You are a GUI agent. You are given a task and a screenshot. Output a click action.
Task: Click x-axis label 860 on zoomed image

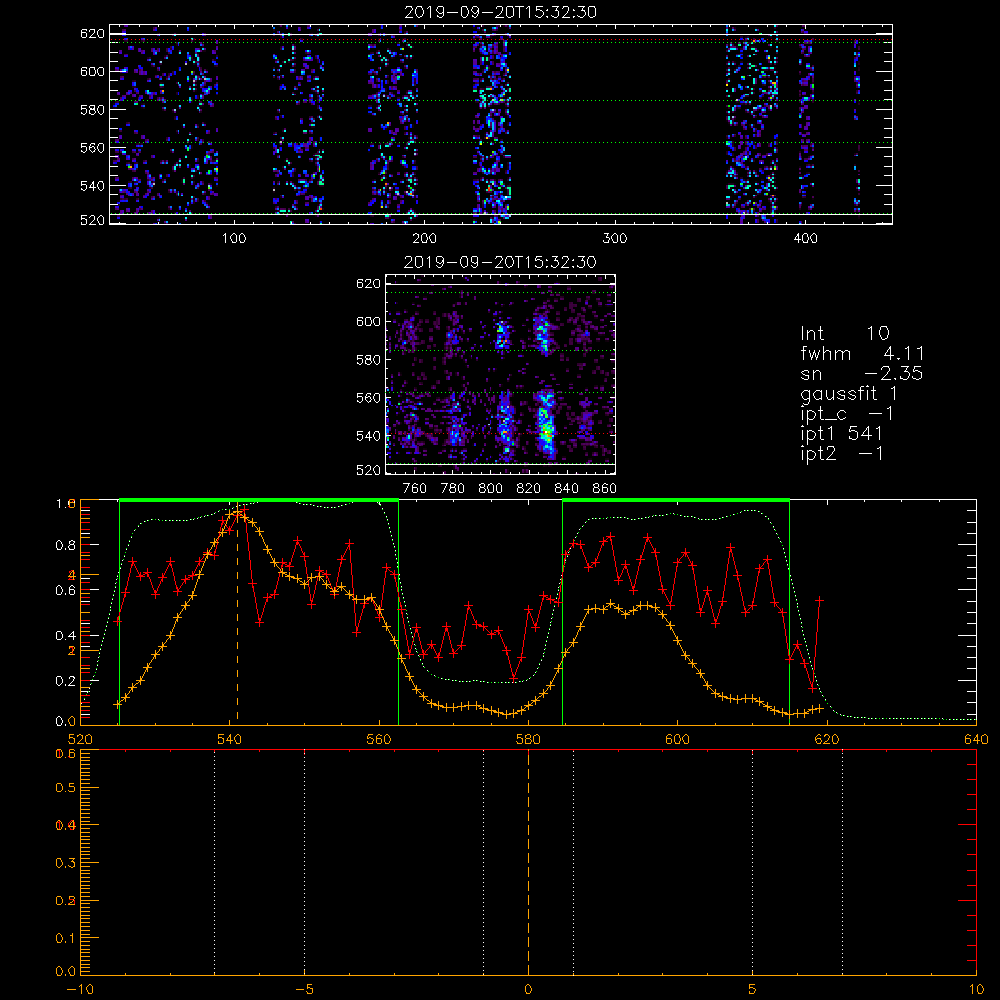coord(605,489)
